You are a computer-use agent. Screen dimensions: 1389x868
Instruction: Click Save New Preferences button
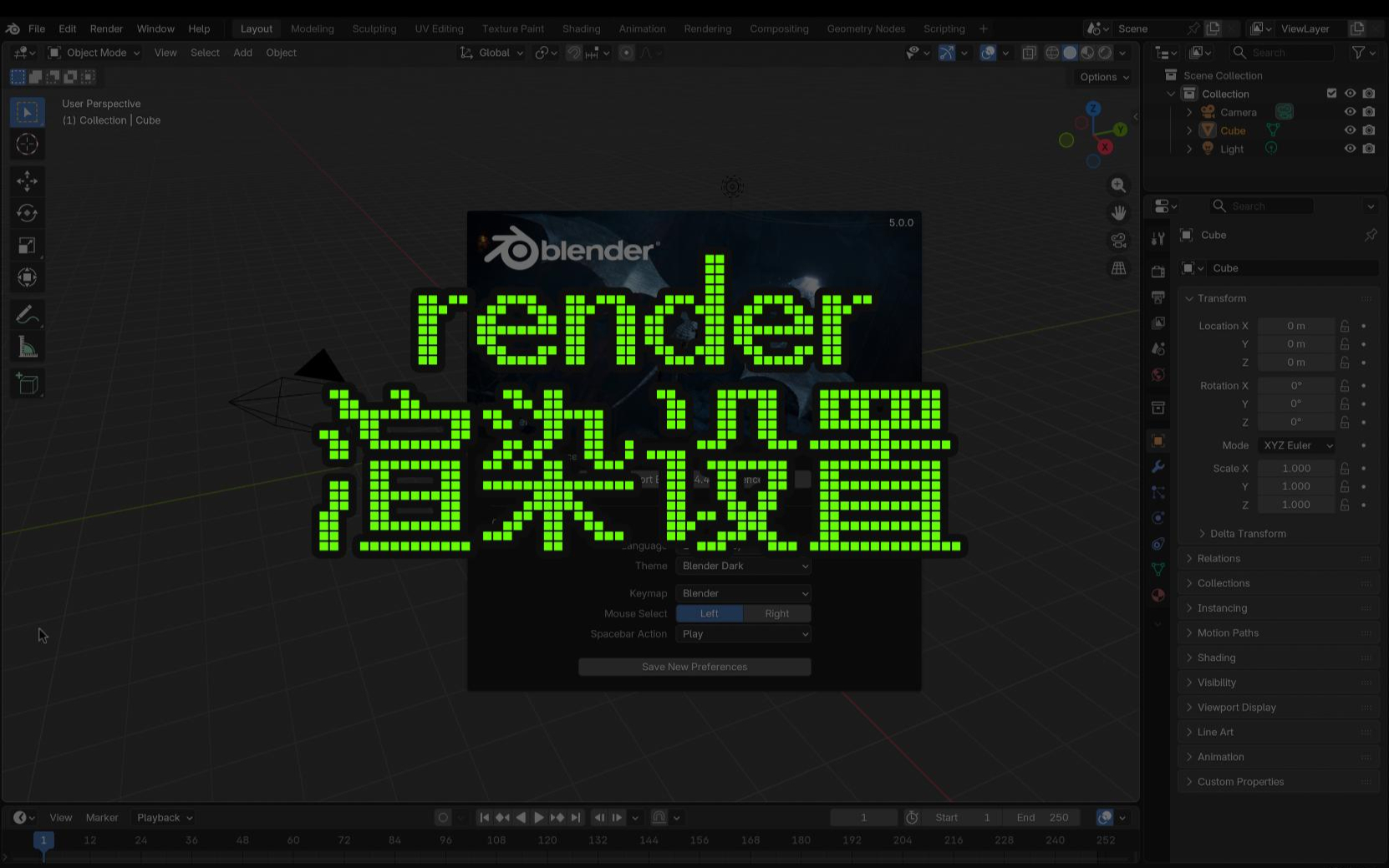coord(694,667)
